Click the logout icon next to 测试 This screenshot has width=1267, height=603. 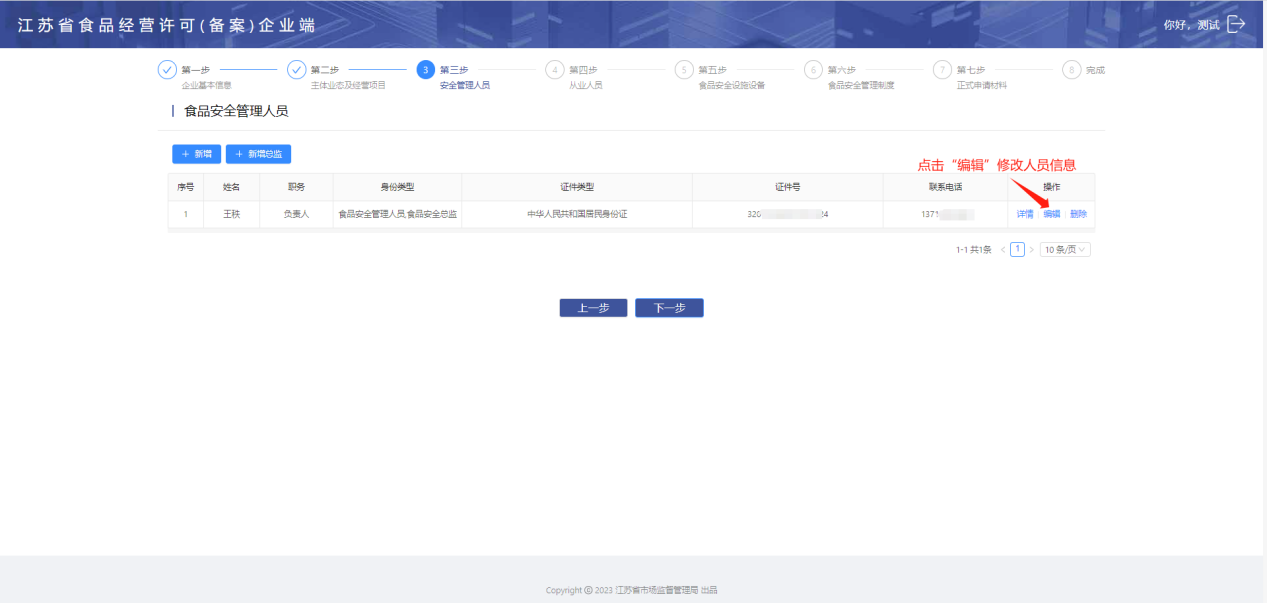1236,24
